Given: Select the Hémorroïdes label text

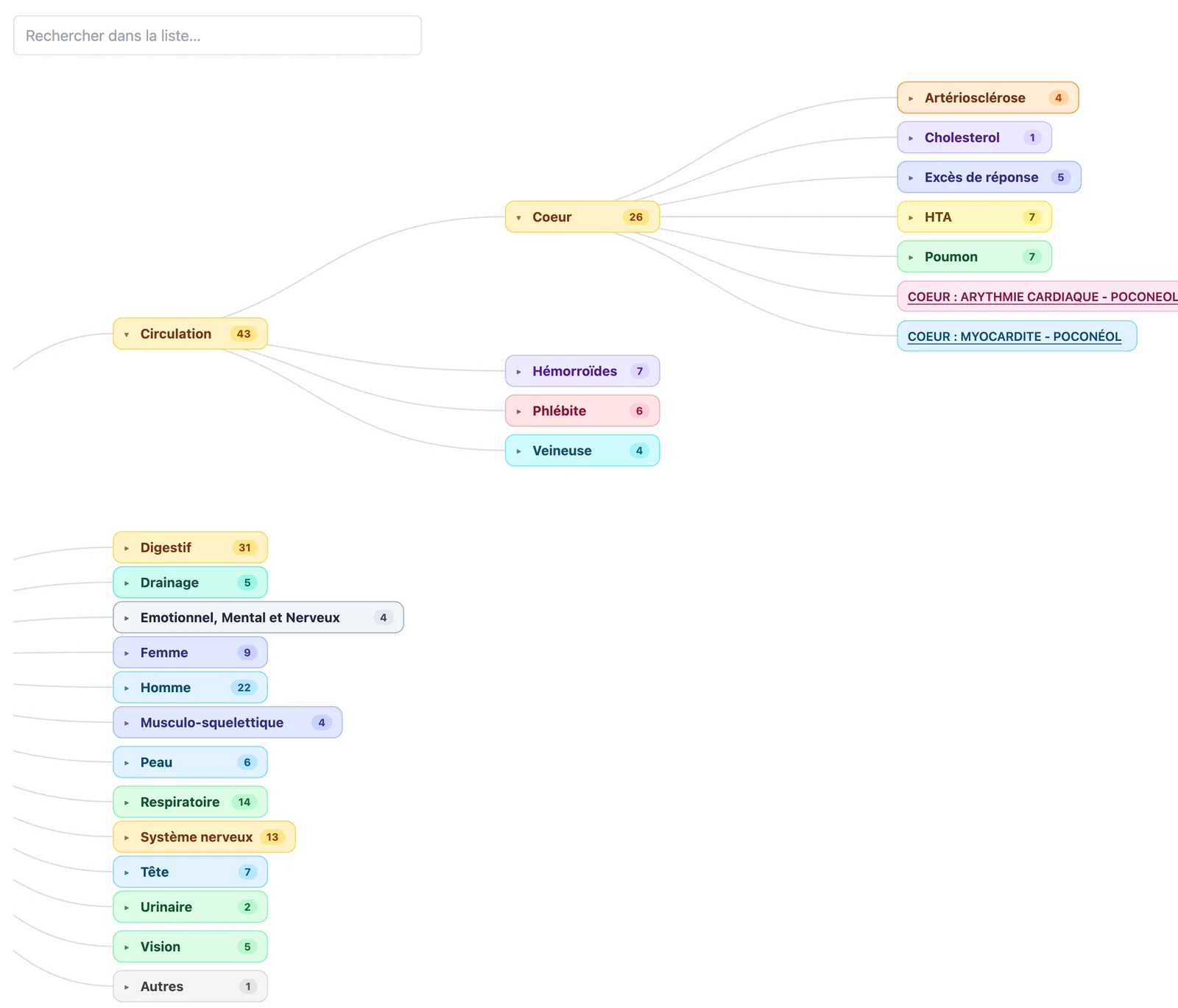Looking at the screenshot, I should click(575, 371).
